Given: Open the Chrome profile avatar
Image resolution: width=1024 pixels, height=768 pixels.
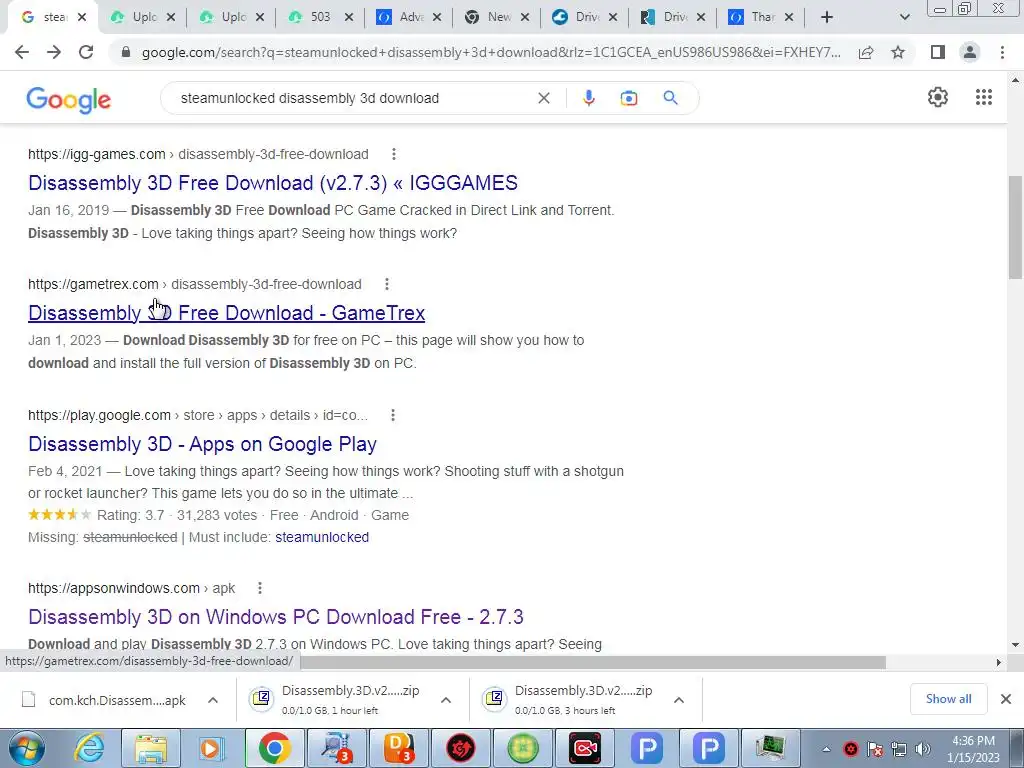Looking at the screenshot, I should point(970,52).
